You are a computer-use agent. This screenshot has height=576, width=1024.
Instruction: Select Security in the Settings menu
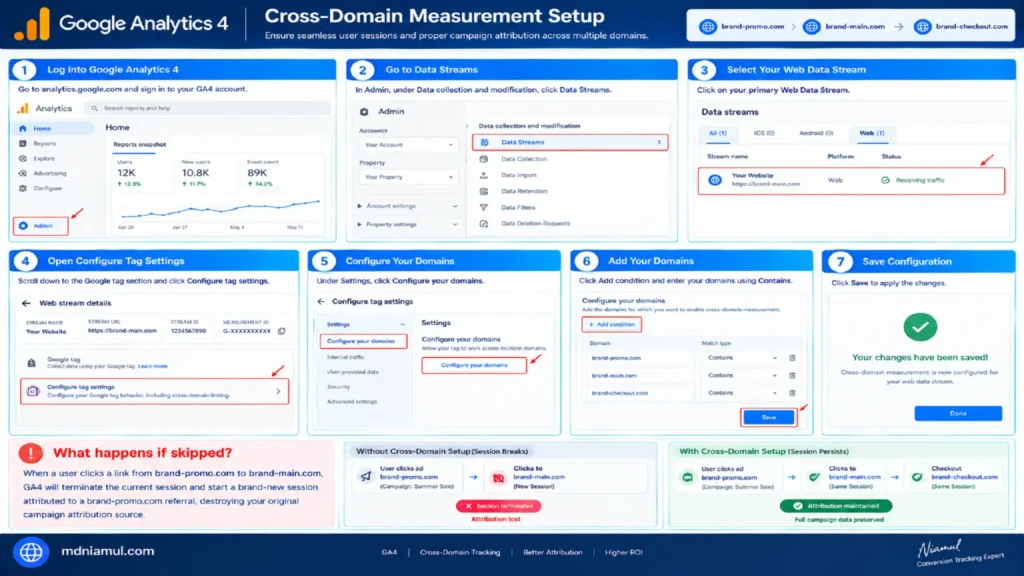coord(338,387)
